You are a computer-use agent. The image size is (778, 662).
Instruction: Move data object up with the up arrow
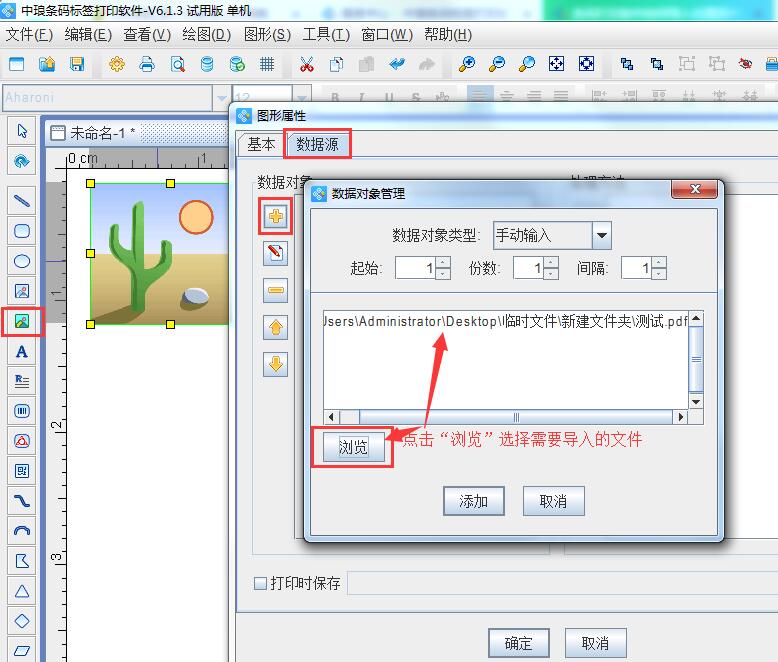[276, 327]
